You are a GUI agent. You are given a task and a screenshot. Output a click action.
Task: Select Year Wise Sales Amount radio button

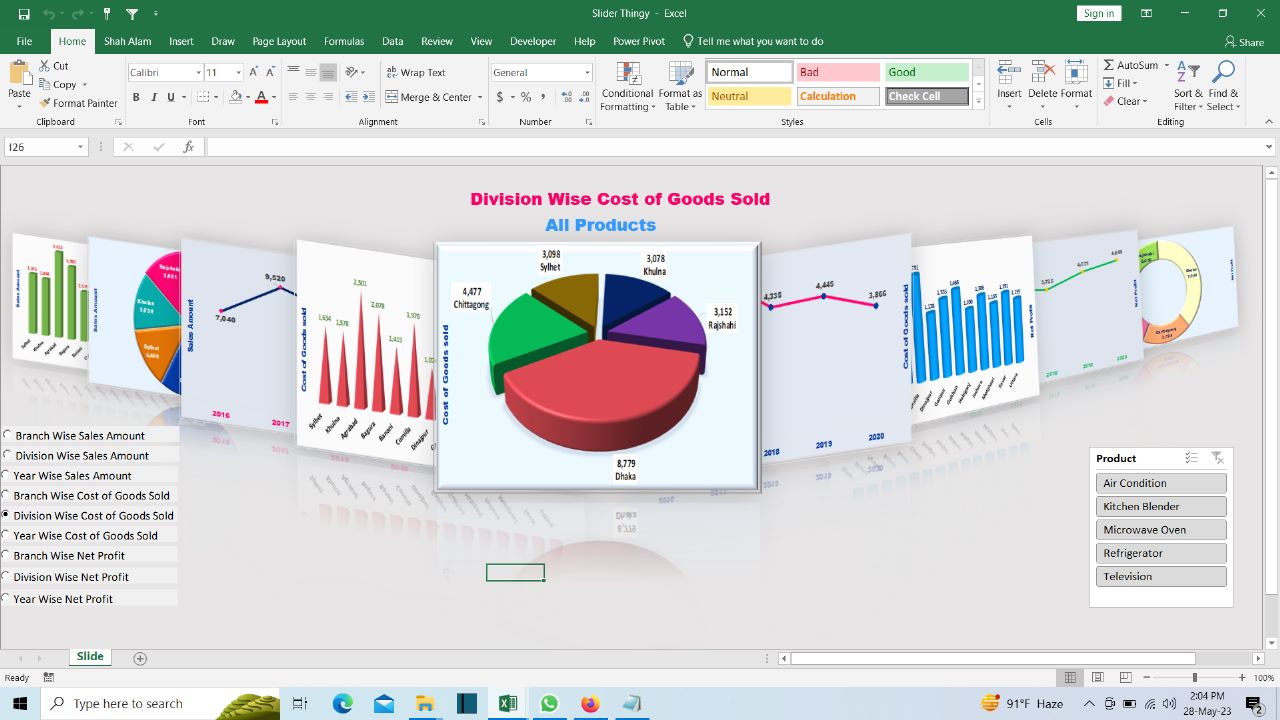[8, 476]
